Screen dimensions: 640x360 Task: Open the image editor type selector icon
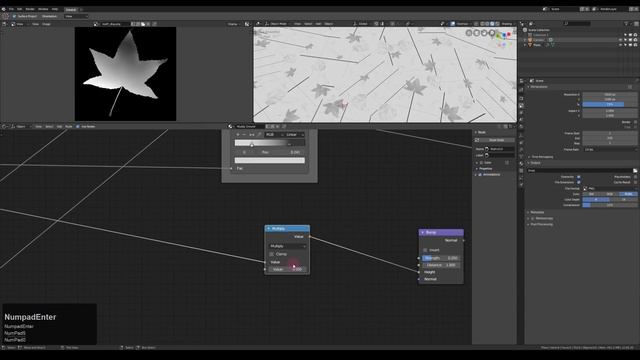(4, 24)
